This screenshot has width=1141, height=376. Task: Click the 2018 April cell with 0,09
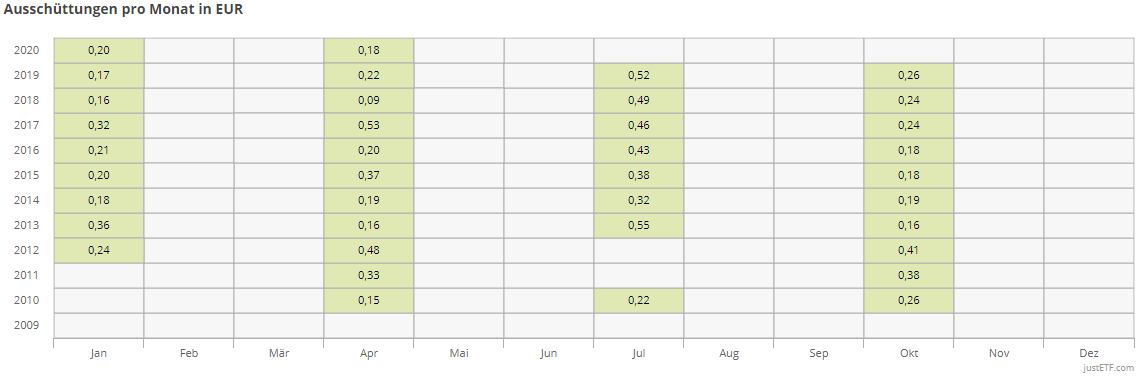point(369,100)
